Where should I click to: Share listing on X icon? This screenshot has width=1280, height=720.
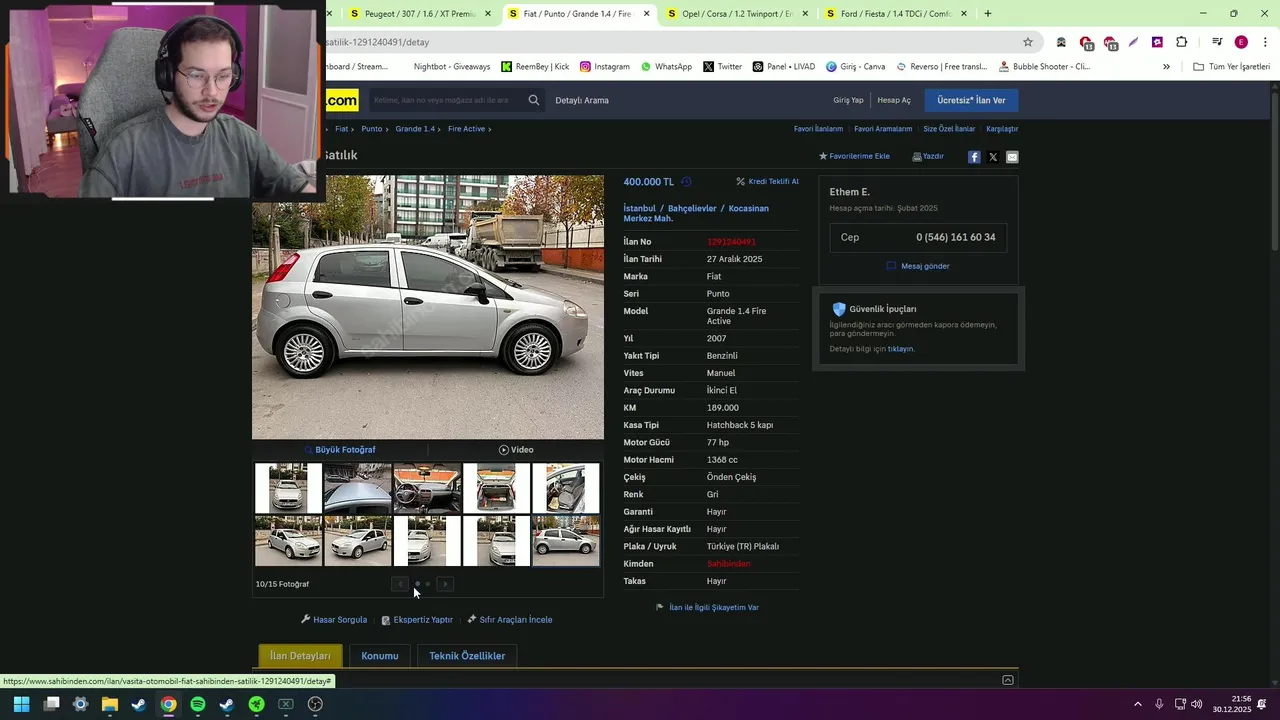click(993, 157)
